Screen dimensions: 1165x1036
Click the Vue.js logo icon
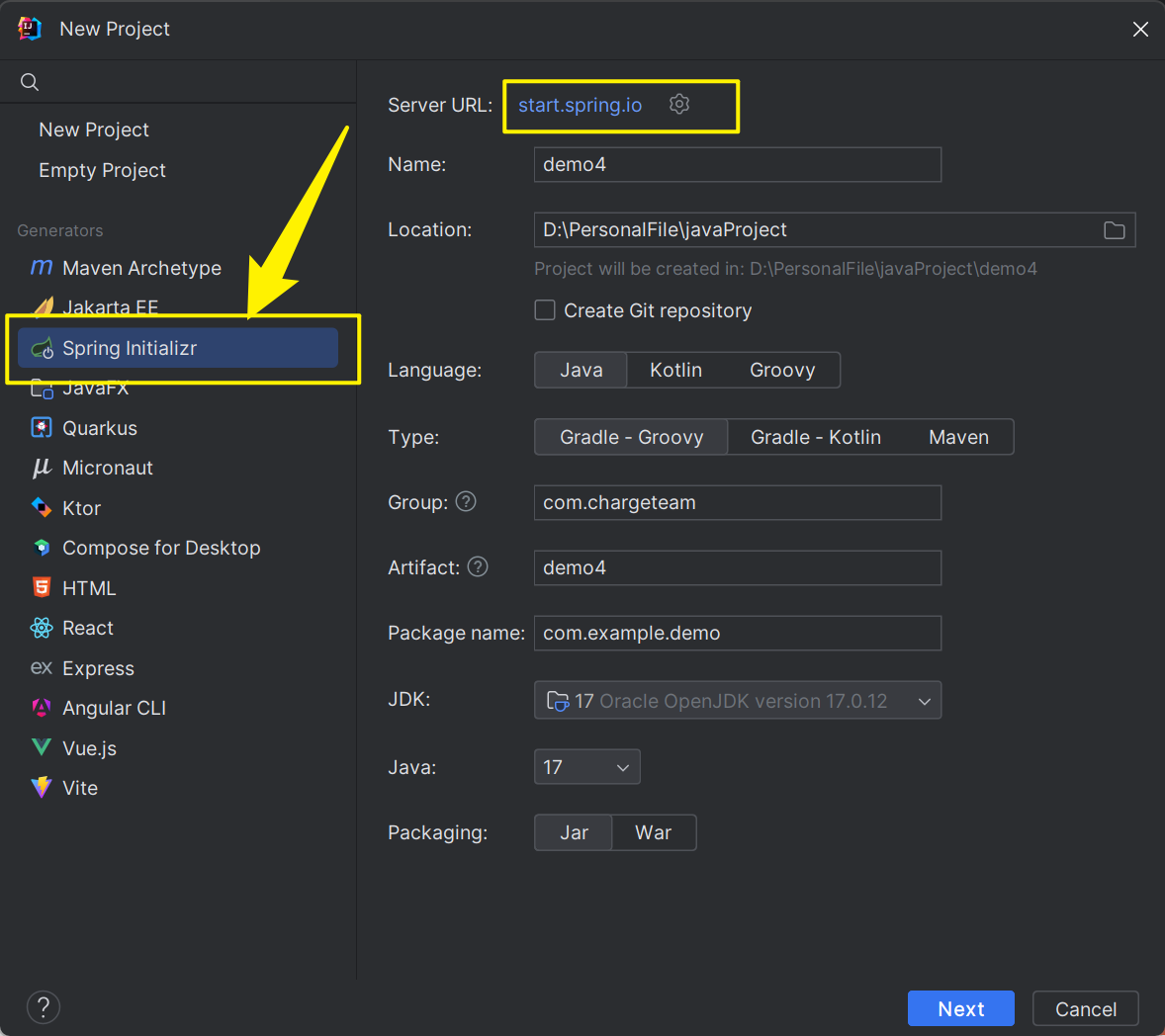(42, 747)
